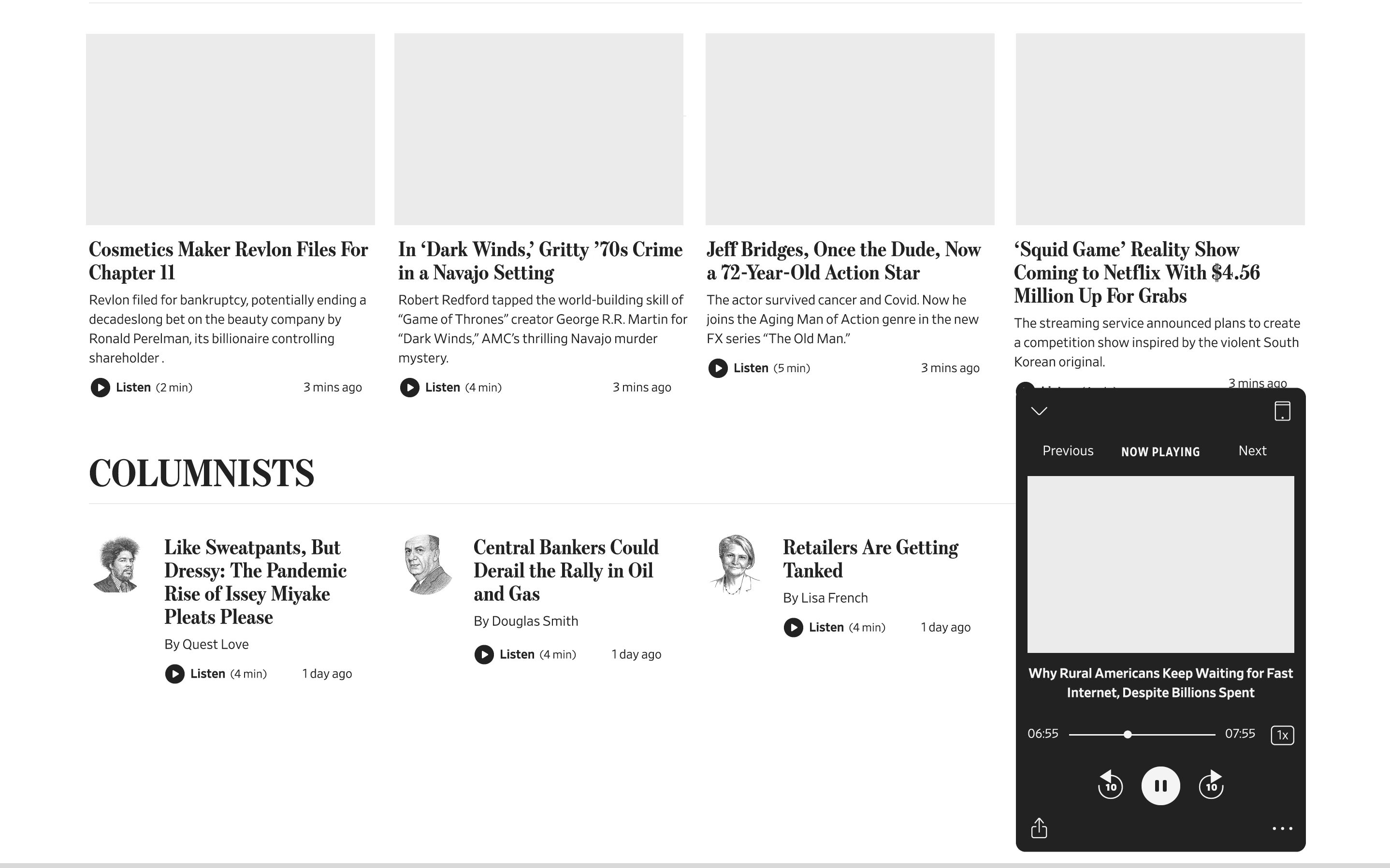Click the audio progress slider handle
The image size is (1390, 868).
(1127, 734)
